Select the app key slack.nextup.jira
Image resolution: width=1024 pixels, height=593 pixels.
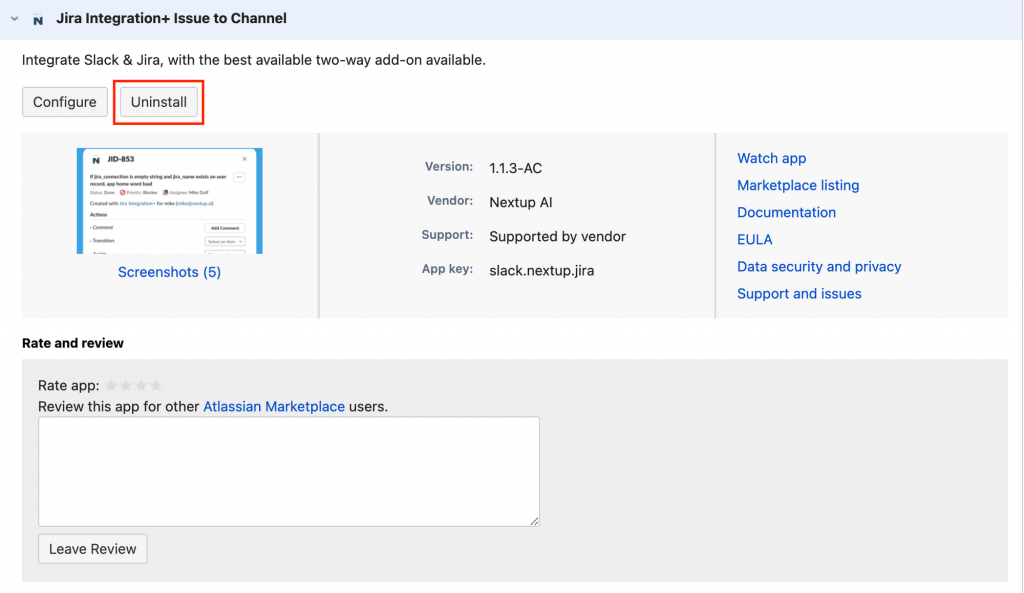coord(541,270)
